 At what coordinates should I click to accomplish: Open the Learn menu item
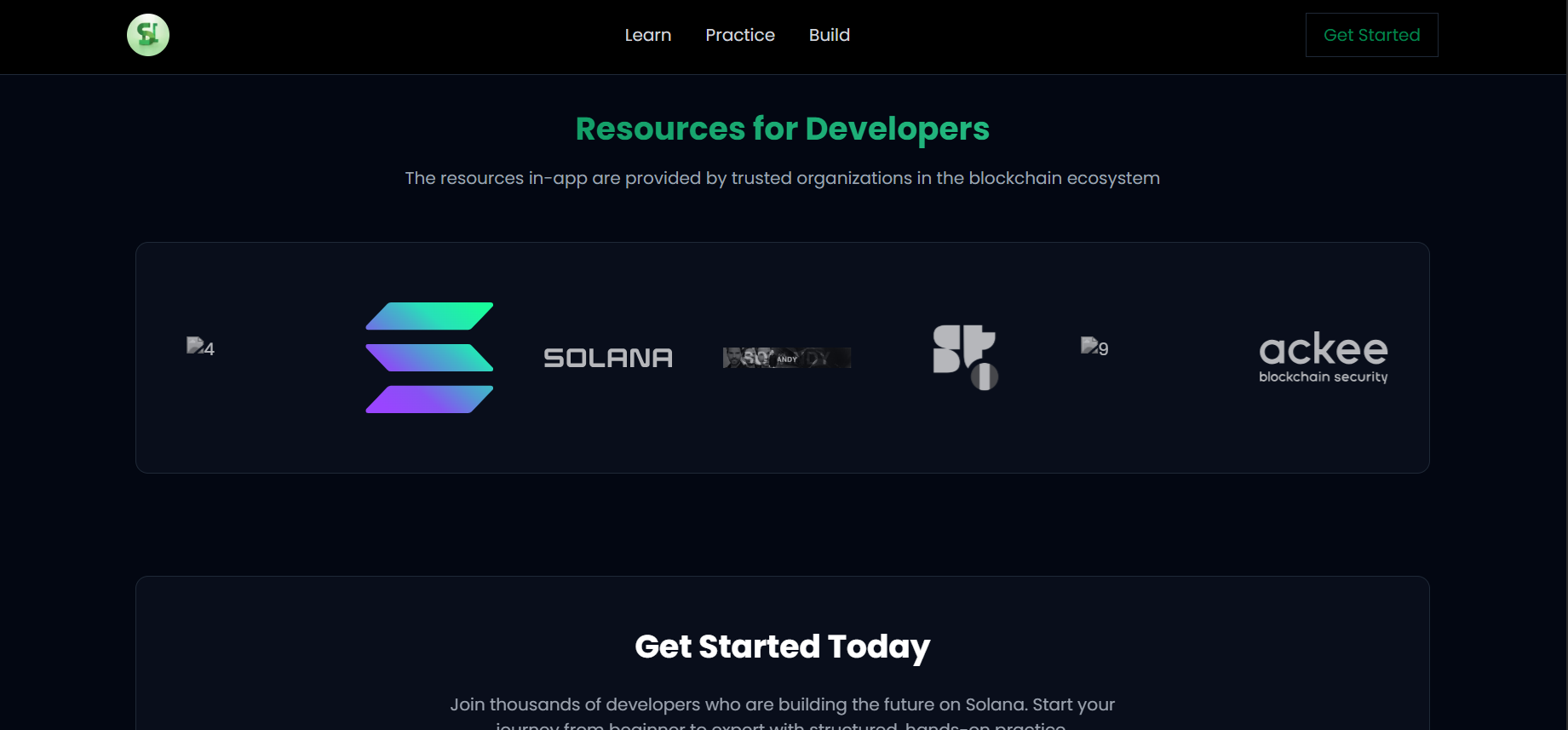[x=648, y=35]
